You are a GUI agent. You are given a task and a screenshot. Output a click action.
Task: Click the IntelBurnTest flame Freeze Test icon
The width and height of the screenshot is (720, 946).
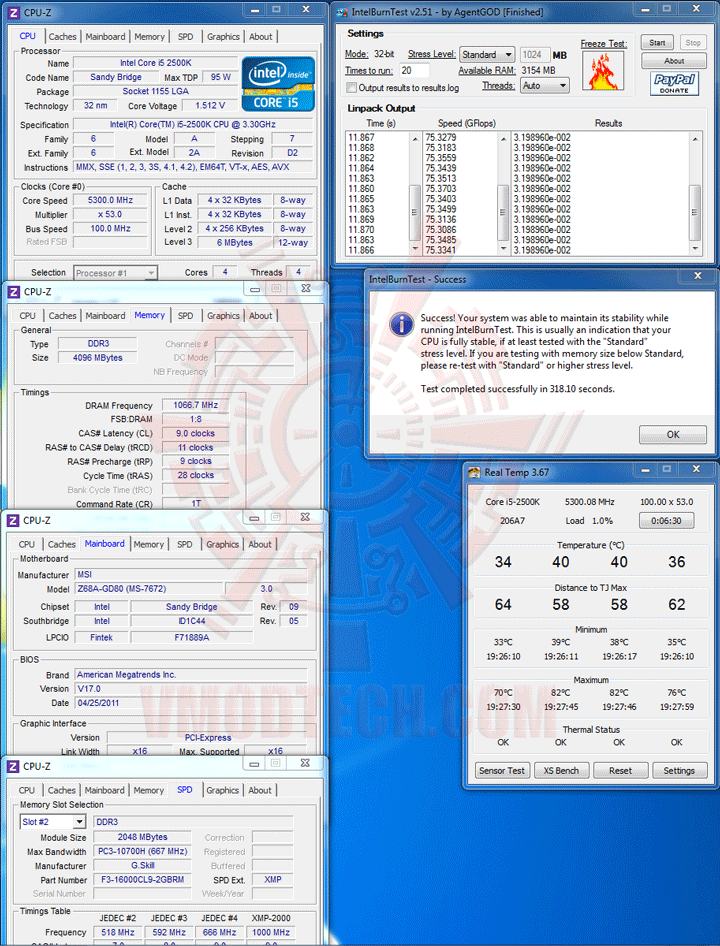[x=603, y=71]
